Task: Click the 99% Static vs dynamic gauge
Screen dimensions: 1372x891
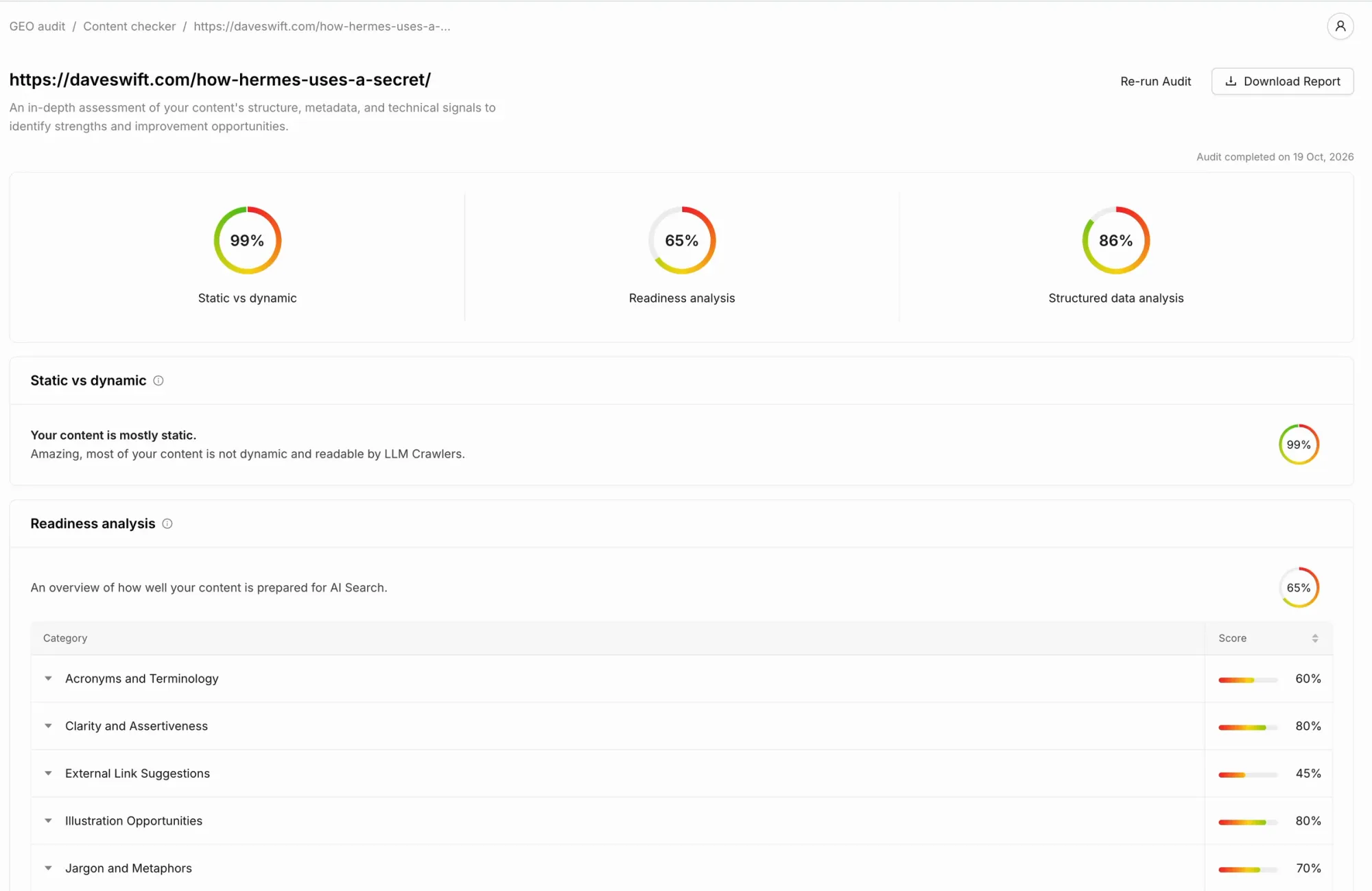Action: pyautogui.click(x=248, y=240)
